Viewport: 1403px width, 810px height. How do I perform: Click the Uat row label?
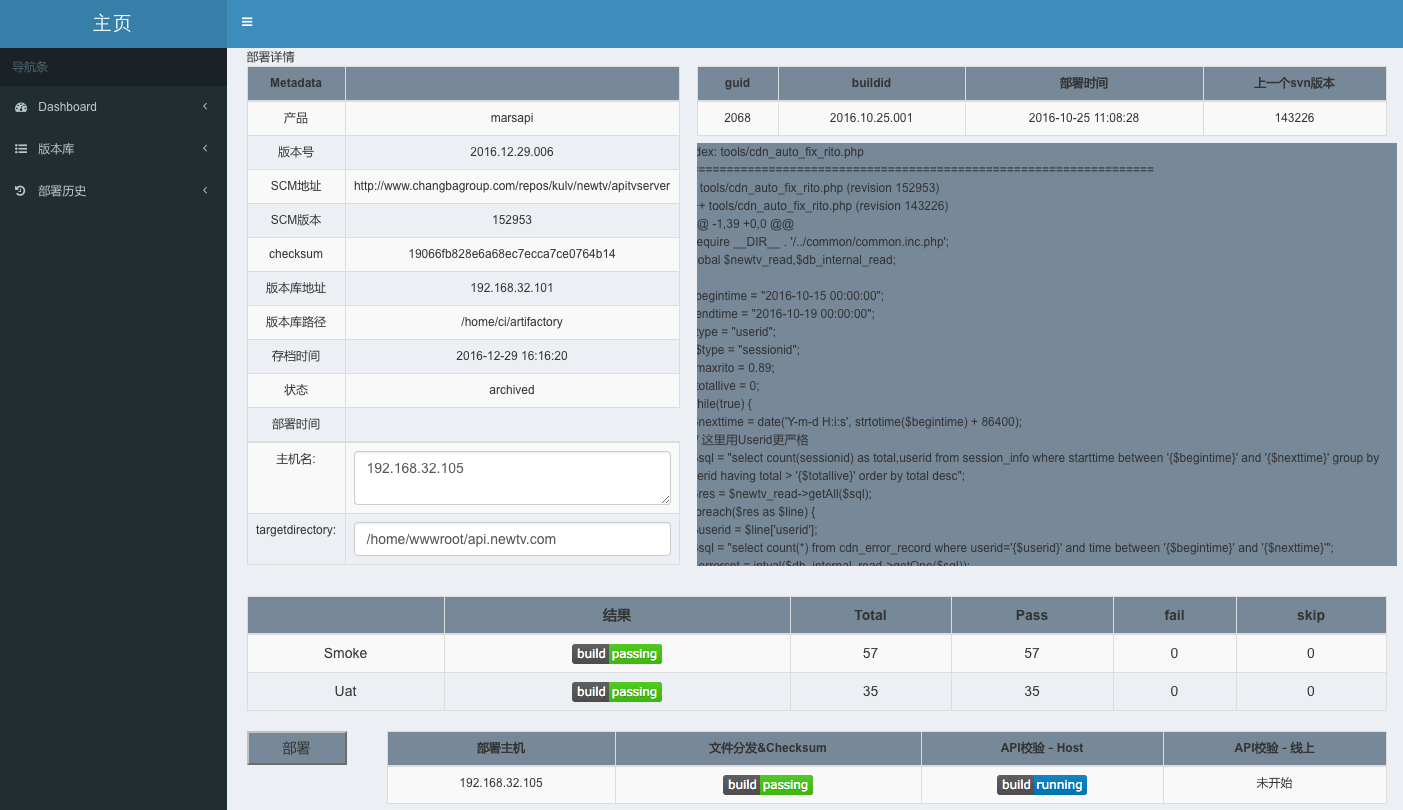point(346,692)
